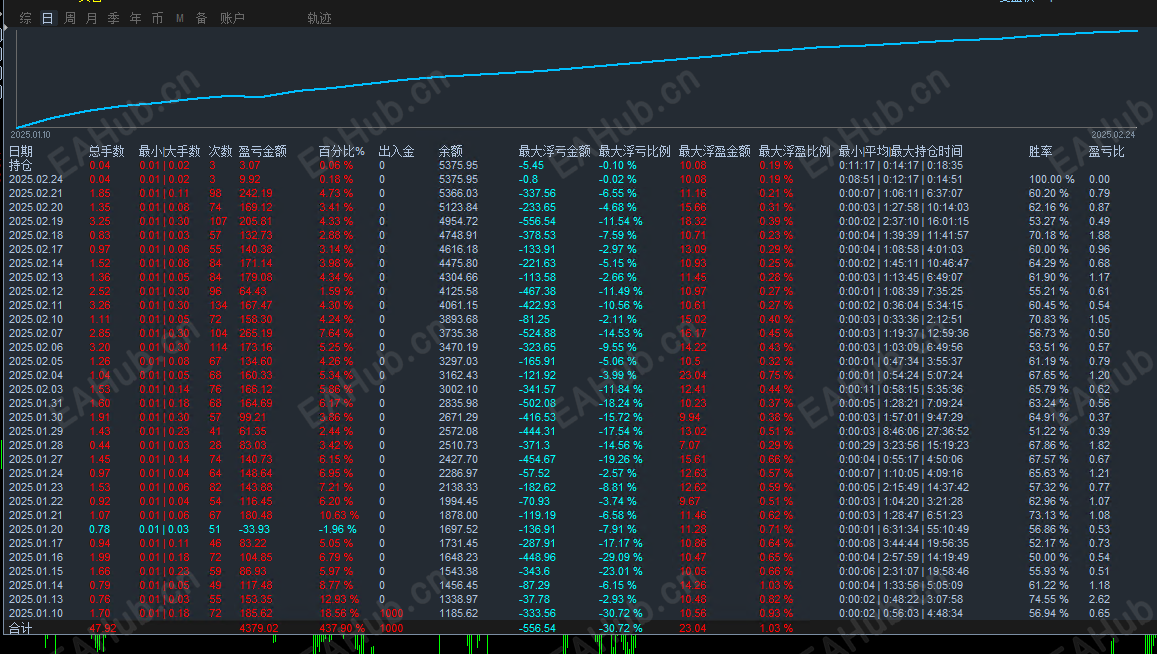Click the balance value 5366.03
The height and width of the screenshot is (654, 1157).
tap(458, 193)
